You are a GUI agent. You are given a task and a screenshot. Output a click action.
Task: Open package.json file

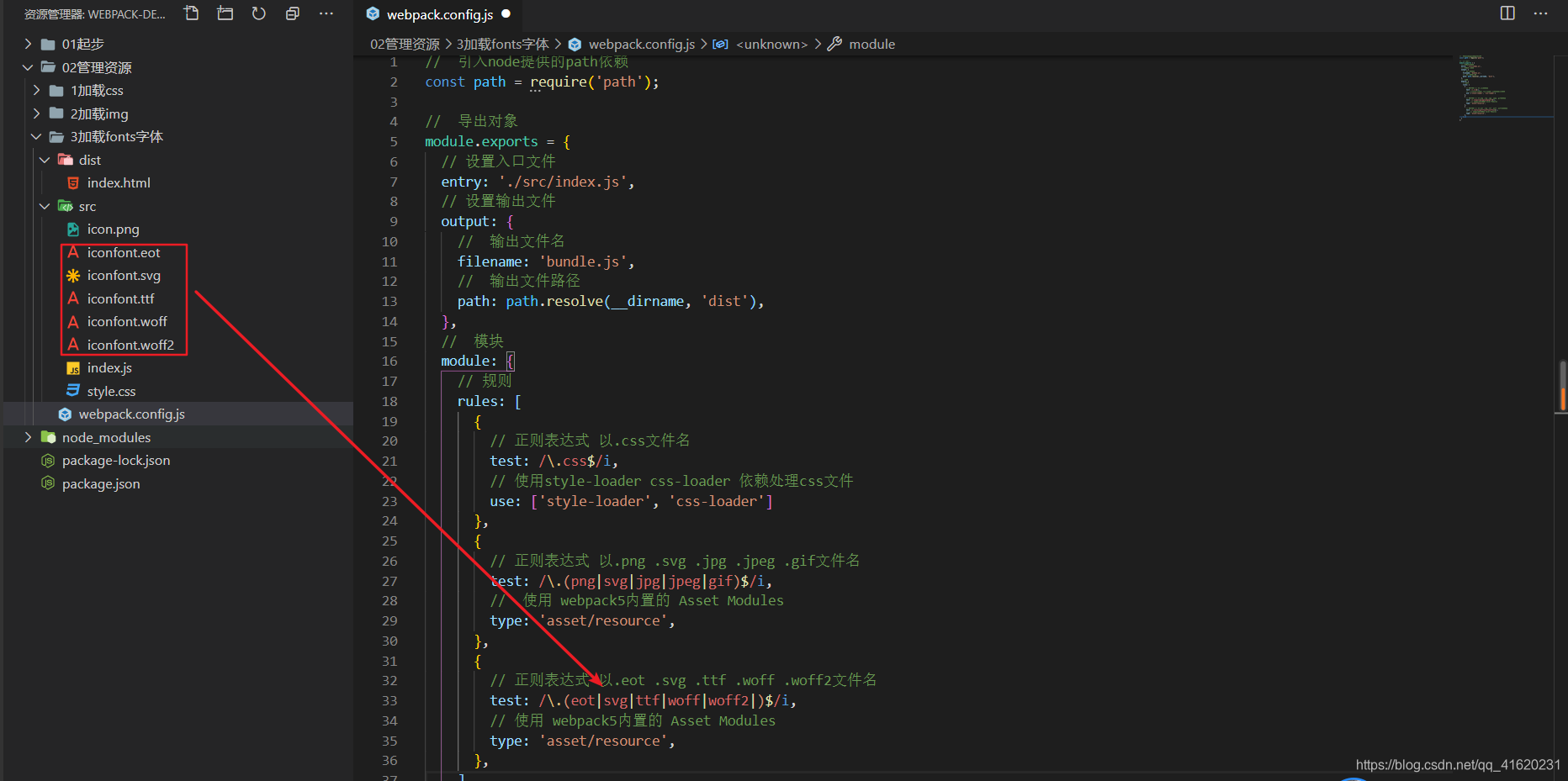coord(101,483)
